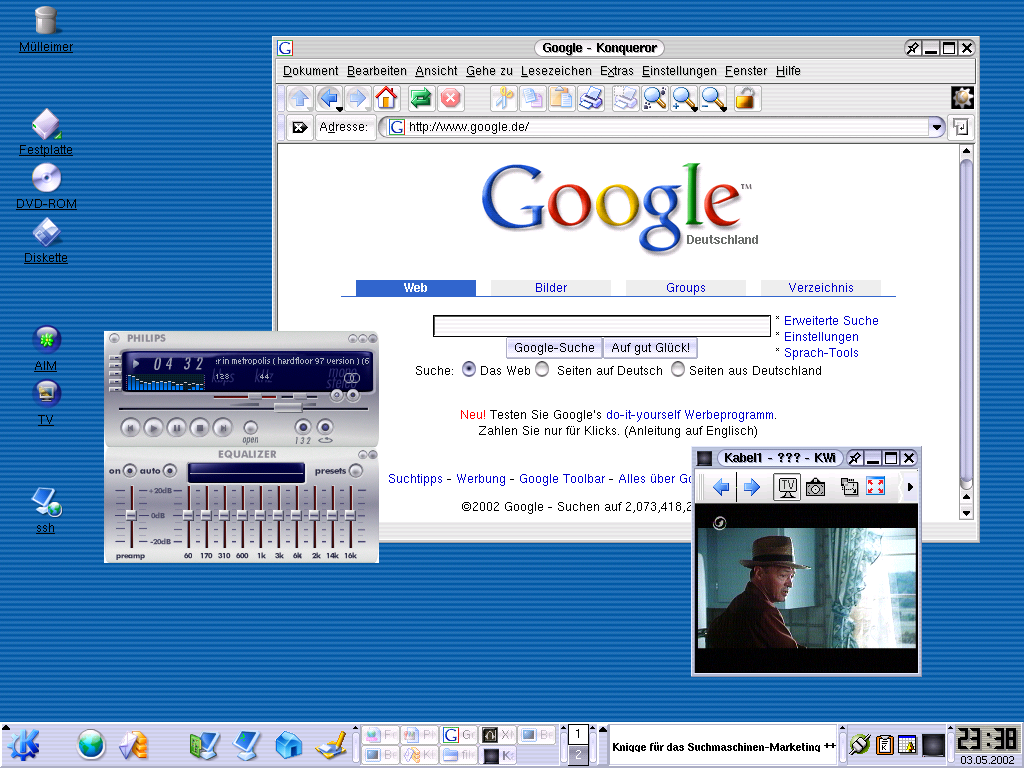
Task: Click the TV monitor icon in Kabel1 window
Action: pyautogui.click(x=787, y=487)
